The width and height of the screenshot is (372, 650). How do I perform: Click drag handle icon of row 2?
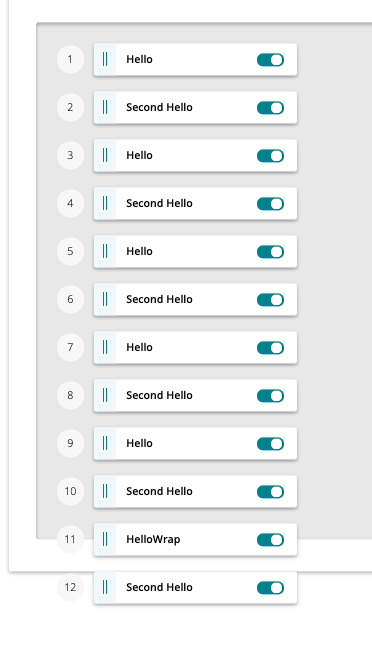pos(105,107)
